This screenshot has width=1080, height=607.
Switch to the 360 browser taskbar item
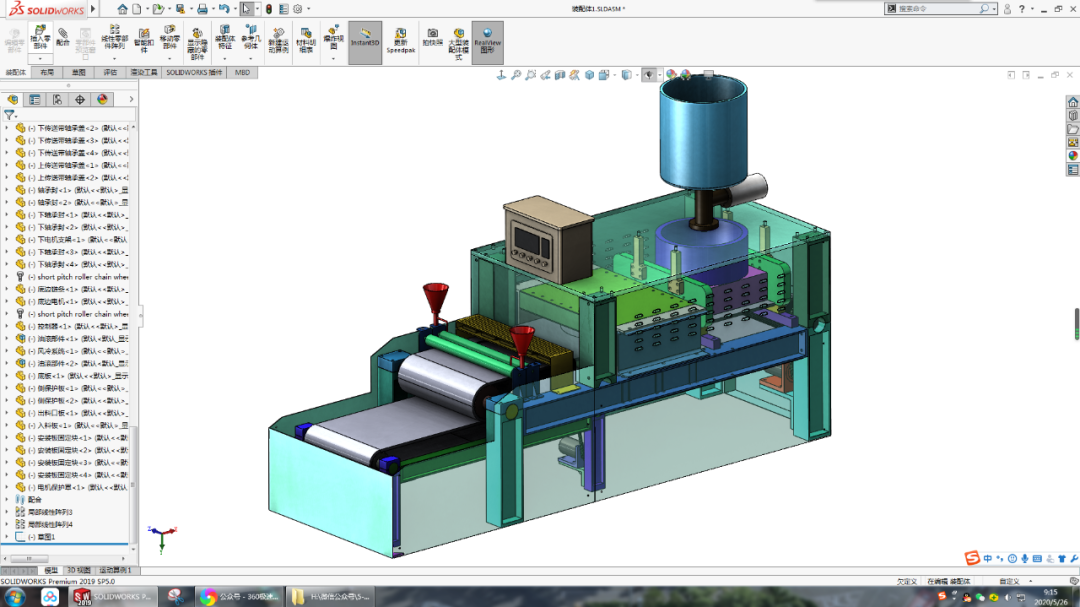click(x=238, y=597)
